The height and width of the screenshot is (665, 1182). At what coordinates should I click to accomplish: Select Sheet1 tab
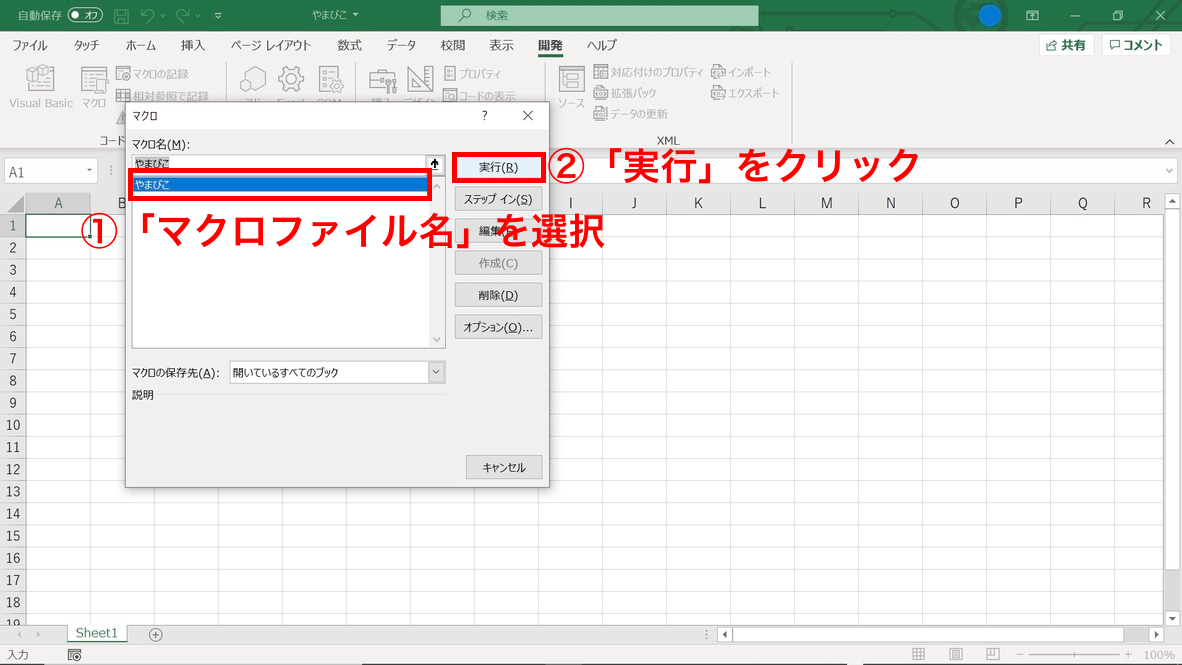point(96,633)
